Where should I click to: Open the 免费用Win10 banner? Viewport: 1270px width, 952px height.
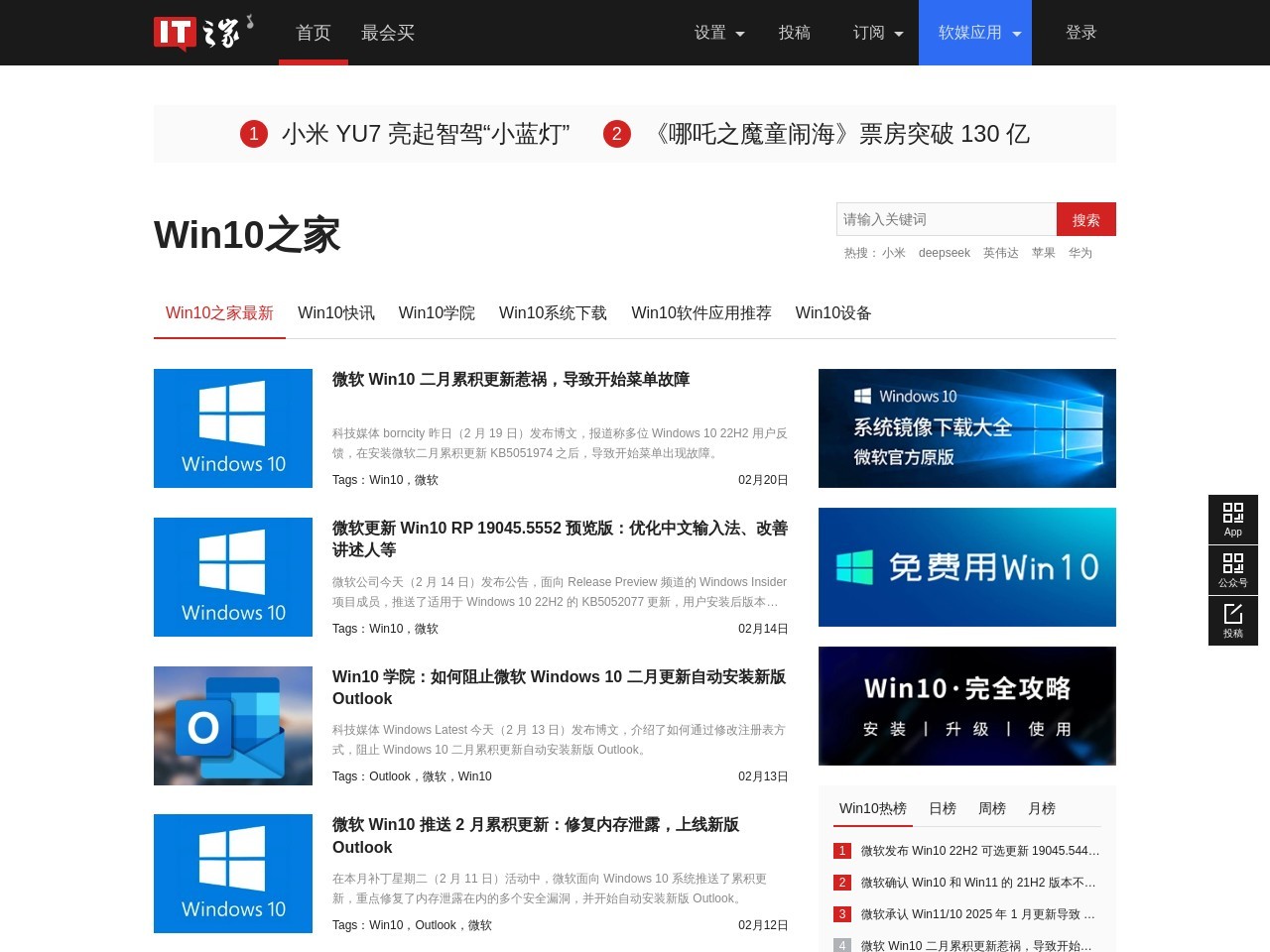[967, 567]
